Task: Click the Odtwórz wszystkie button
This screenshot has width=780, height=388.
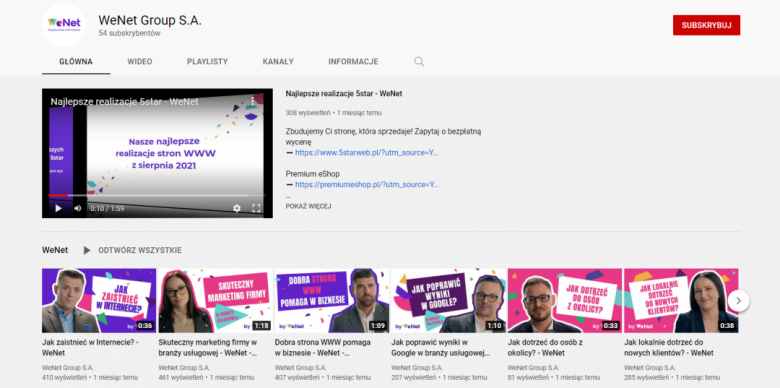Action: click(x=140, y=250)
